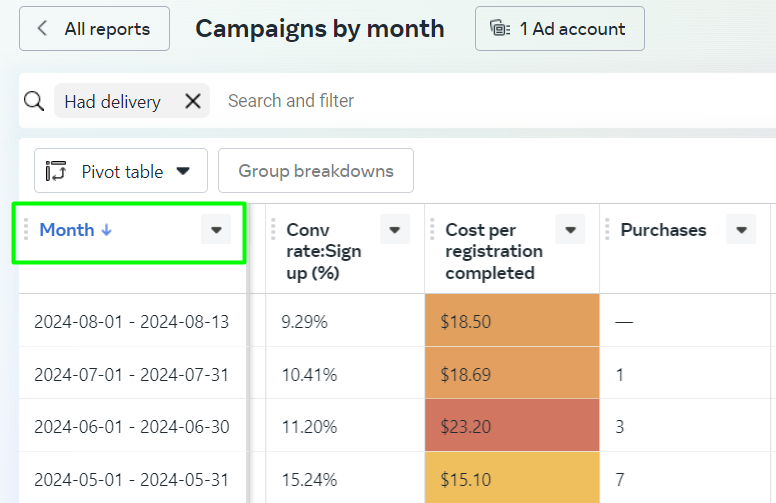Open the Conv rate:Sign up dropdown
The width and height of the screenshot is (776, 503).
pyautogui.click(x=394, y=229)
